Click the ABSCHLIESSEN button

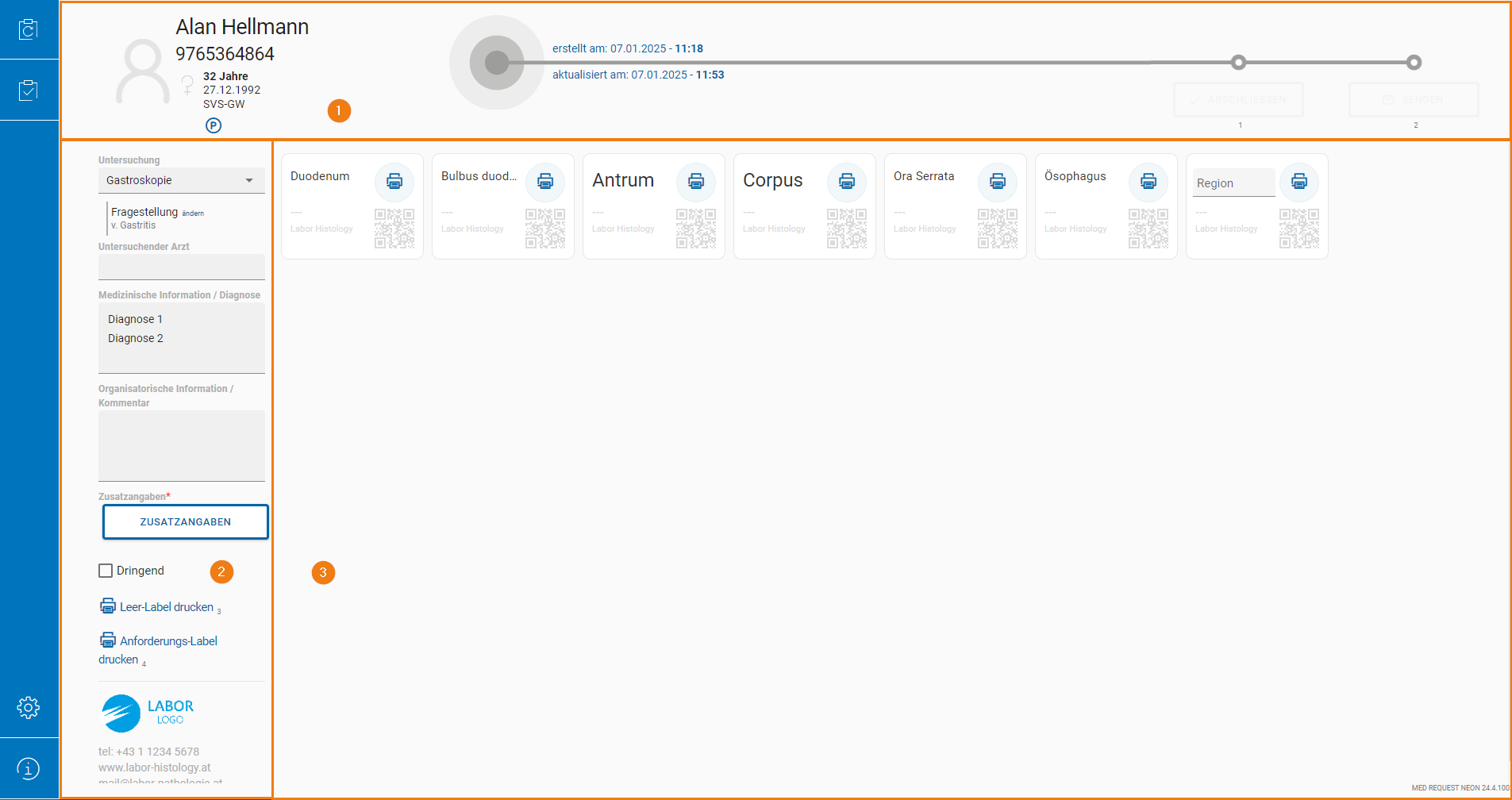tap(1239, 100)
